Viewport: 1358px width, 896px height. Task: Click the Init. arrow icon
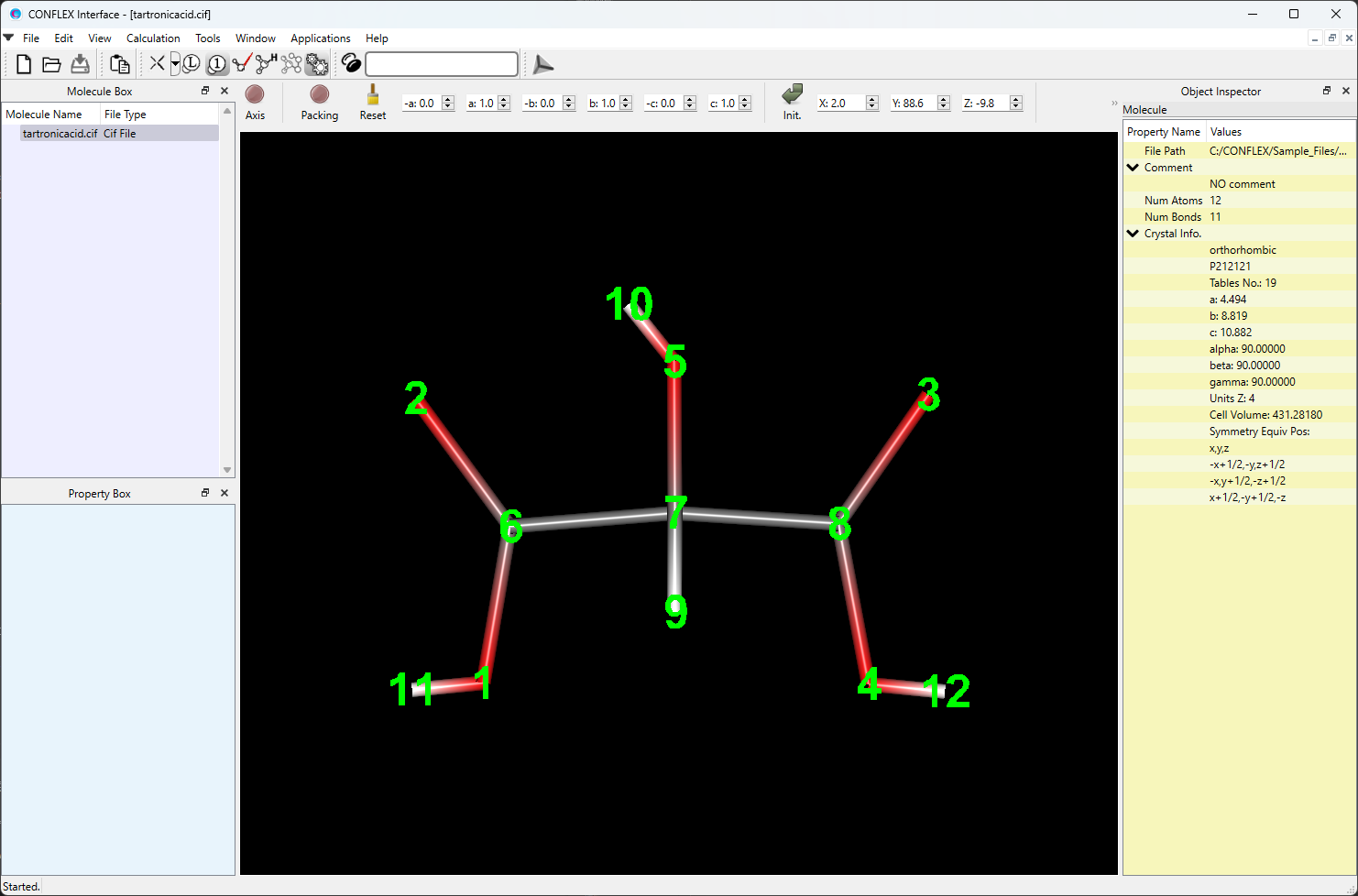[x=791, y=96]
